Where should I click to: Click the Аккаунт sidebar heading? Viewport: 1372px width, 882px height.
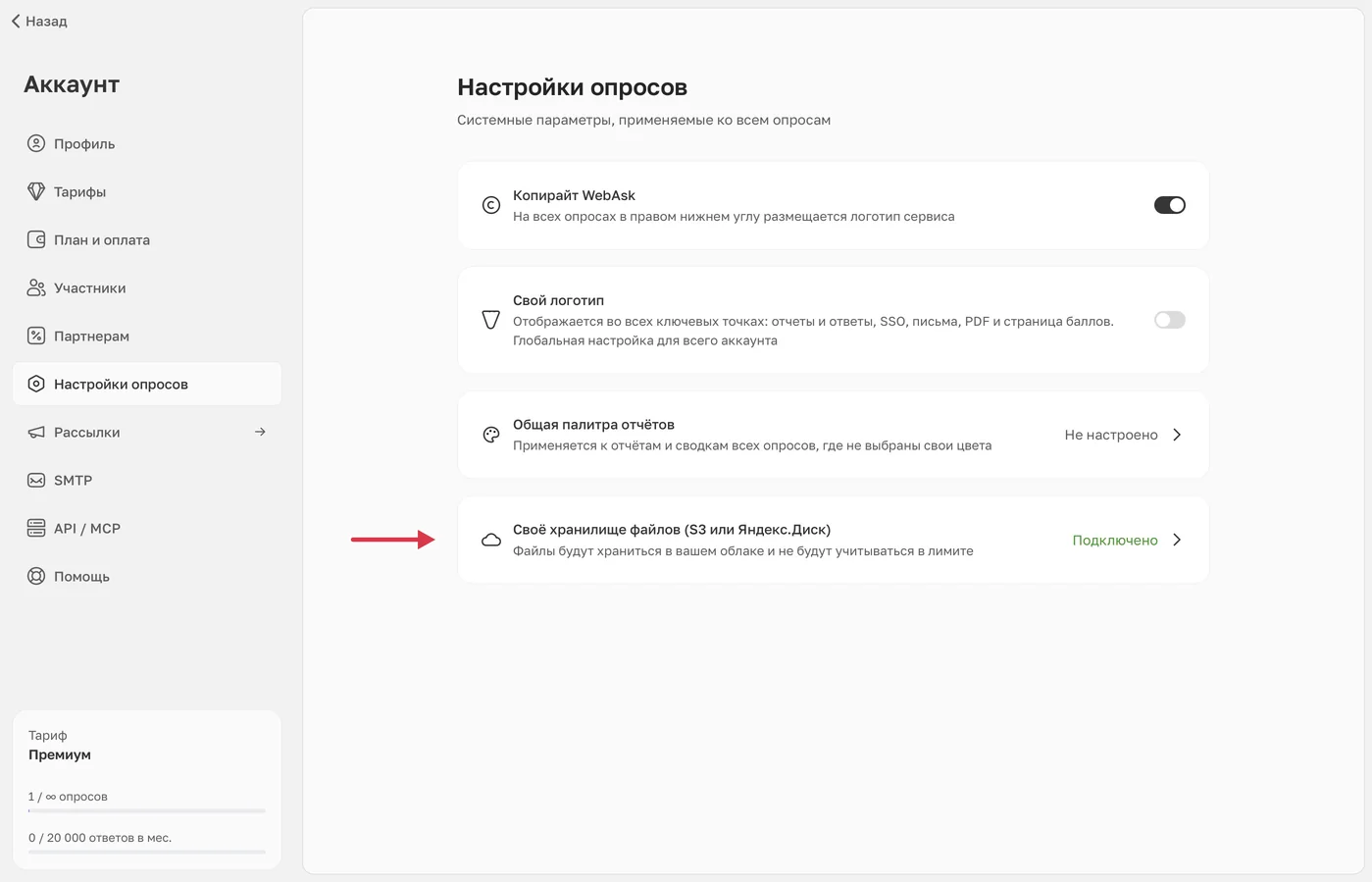coord(72,84)
